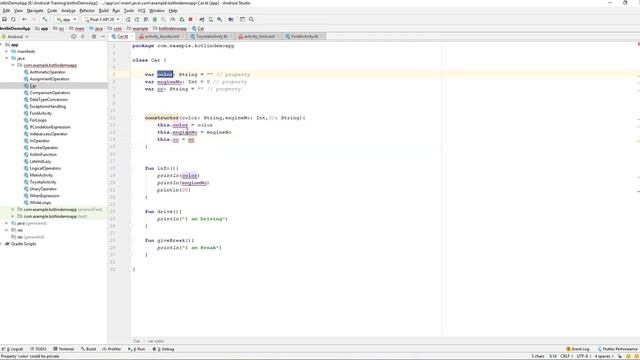This screenshot has height=360, width=640.
Task: Switch to ToyotaActivity.kt editor tab
Action: click(x=211, y=36)
